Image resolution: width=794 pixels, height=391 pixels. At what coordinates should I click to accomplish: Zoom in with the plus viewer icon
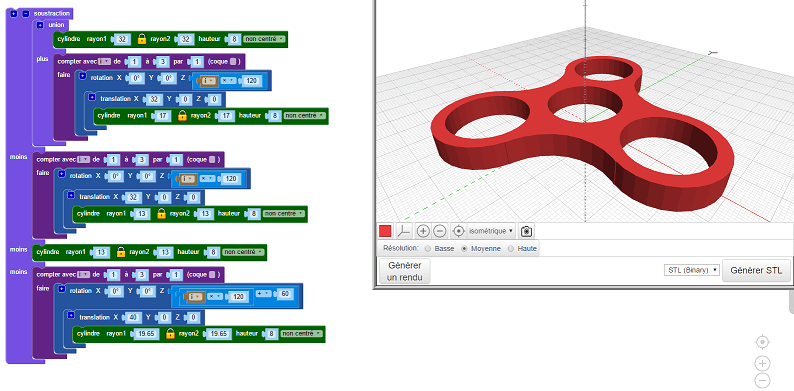click(x=423, y=231)
